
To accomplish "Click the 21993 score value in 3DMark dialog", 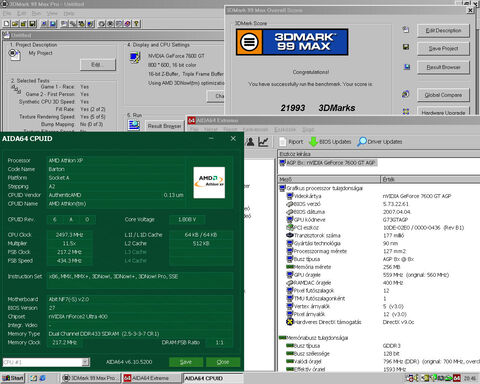I will tap(293, 108).
